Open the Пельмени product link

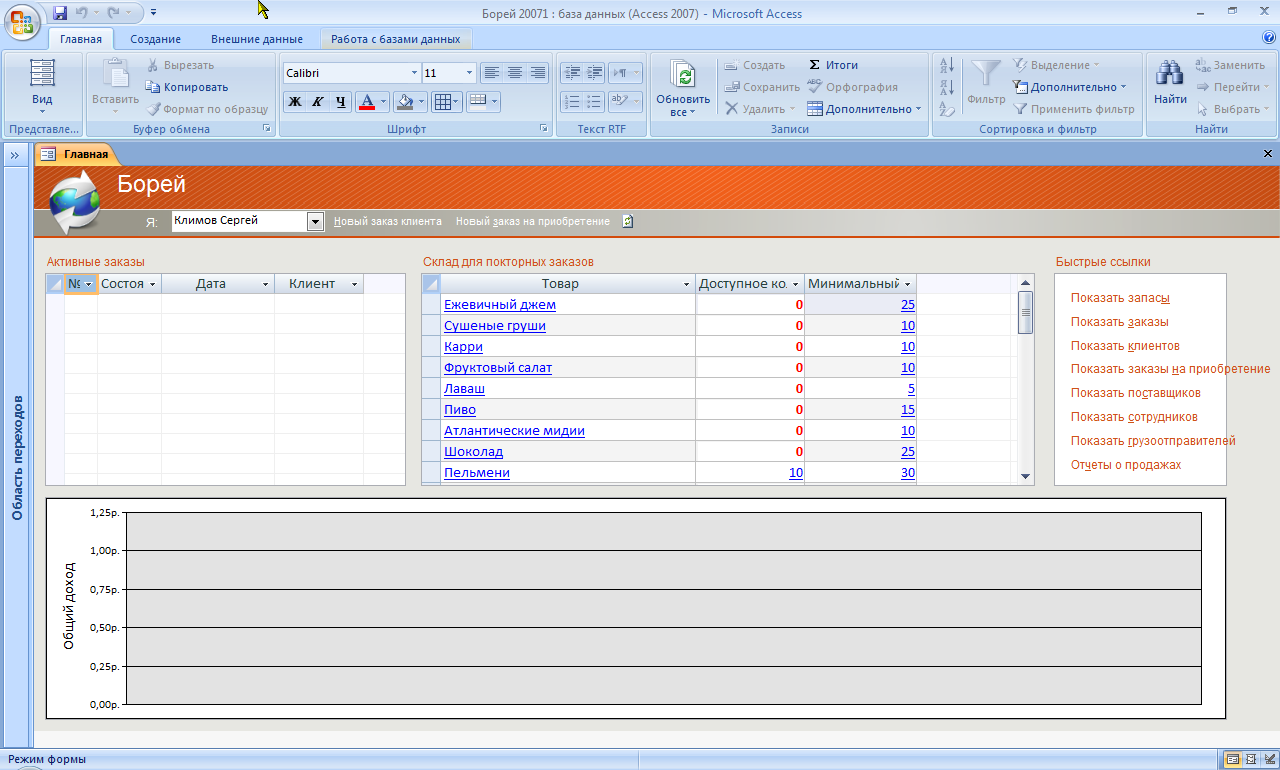point(477,472)
